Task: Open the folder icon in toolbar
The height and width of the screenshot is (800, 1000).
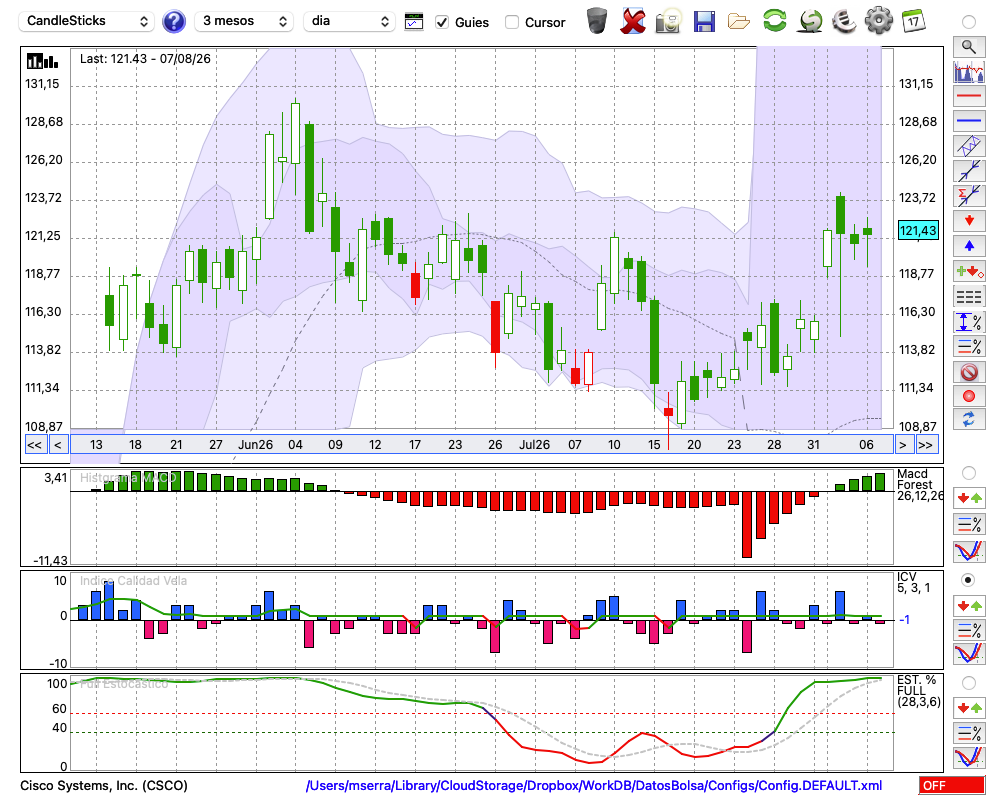Action: pos(739,22)
